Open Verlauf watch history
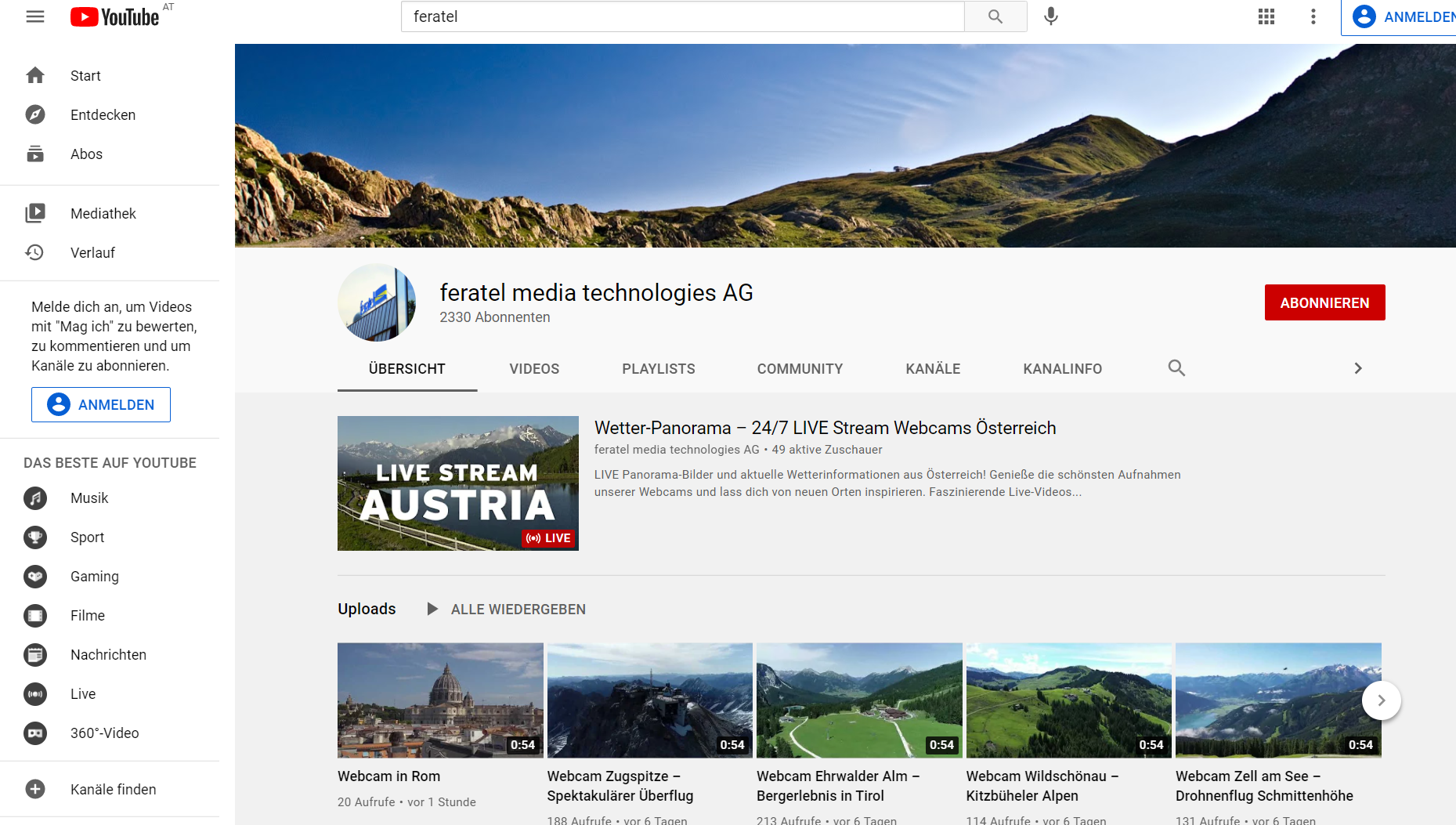The height and width of the screenshot is (825, 1456). [x=92, y=253]
